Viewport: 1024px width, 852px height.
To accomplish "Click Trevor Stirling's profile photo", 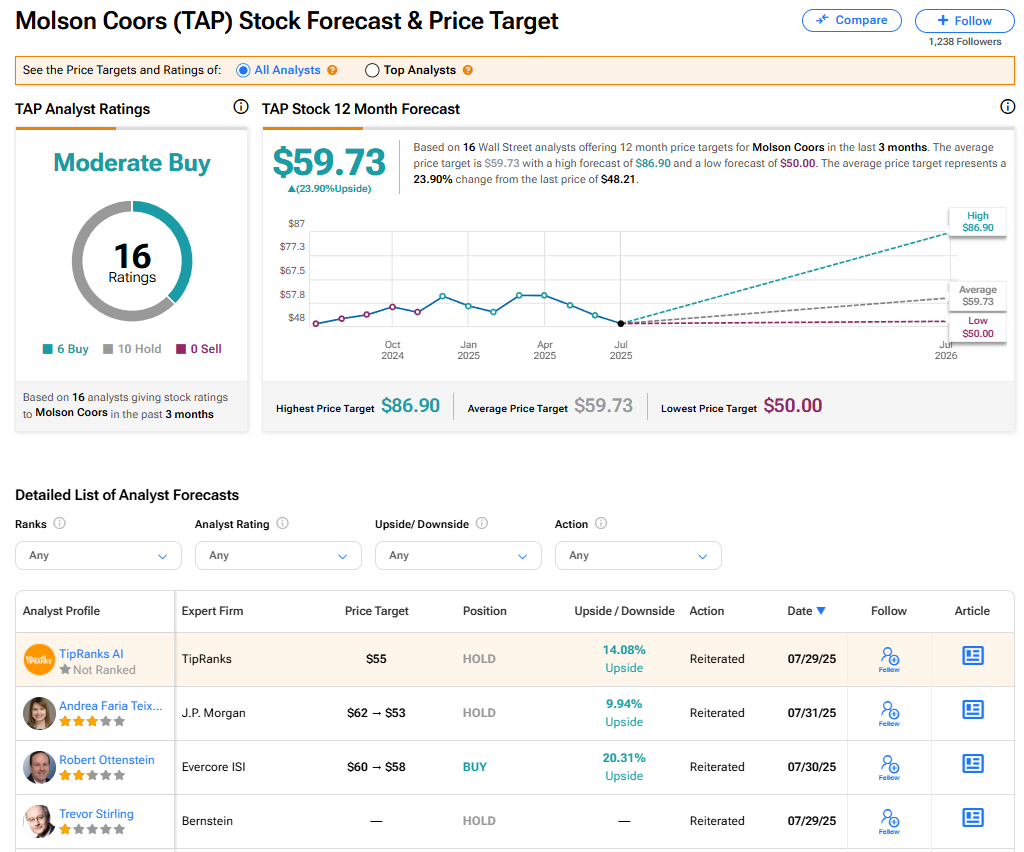I will [40, 820].
